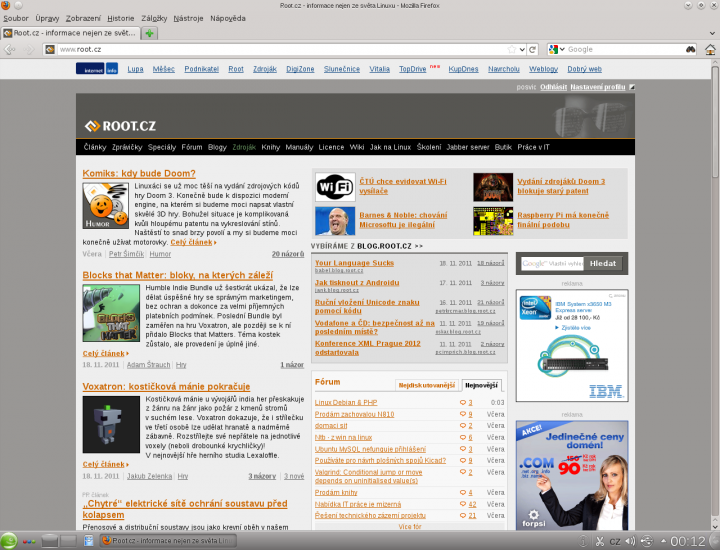Open Voxatron: kostičková mánie pokračuje headline
The height and width of the screenshot is (550, 720).
click(166, 387)
